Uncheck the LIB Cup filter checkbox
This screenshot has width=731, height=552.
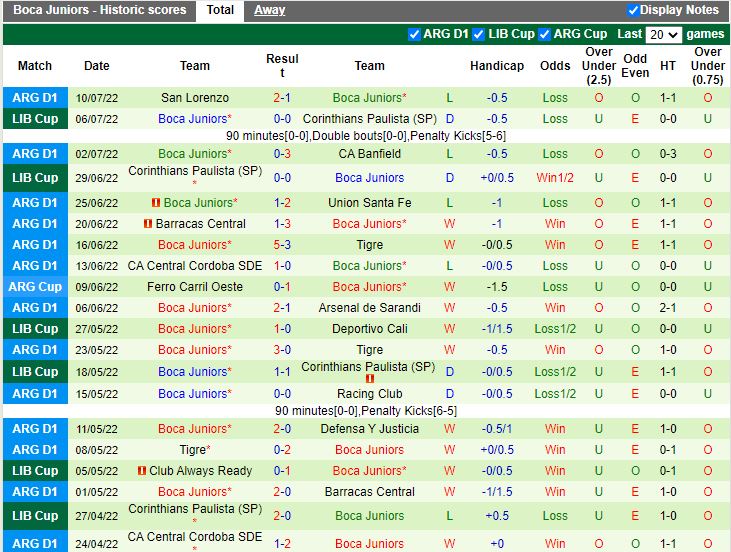[479, 34]
